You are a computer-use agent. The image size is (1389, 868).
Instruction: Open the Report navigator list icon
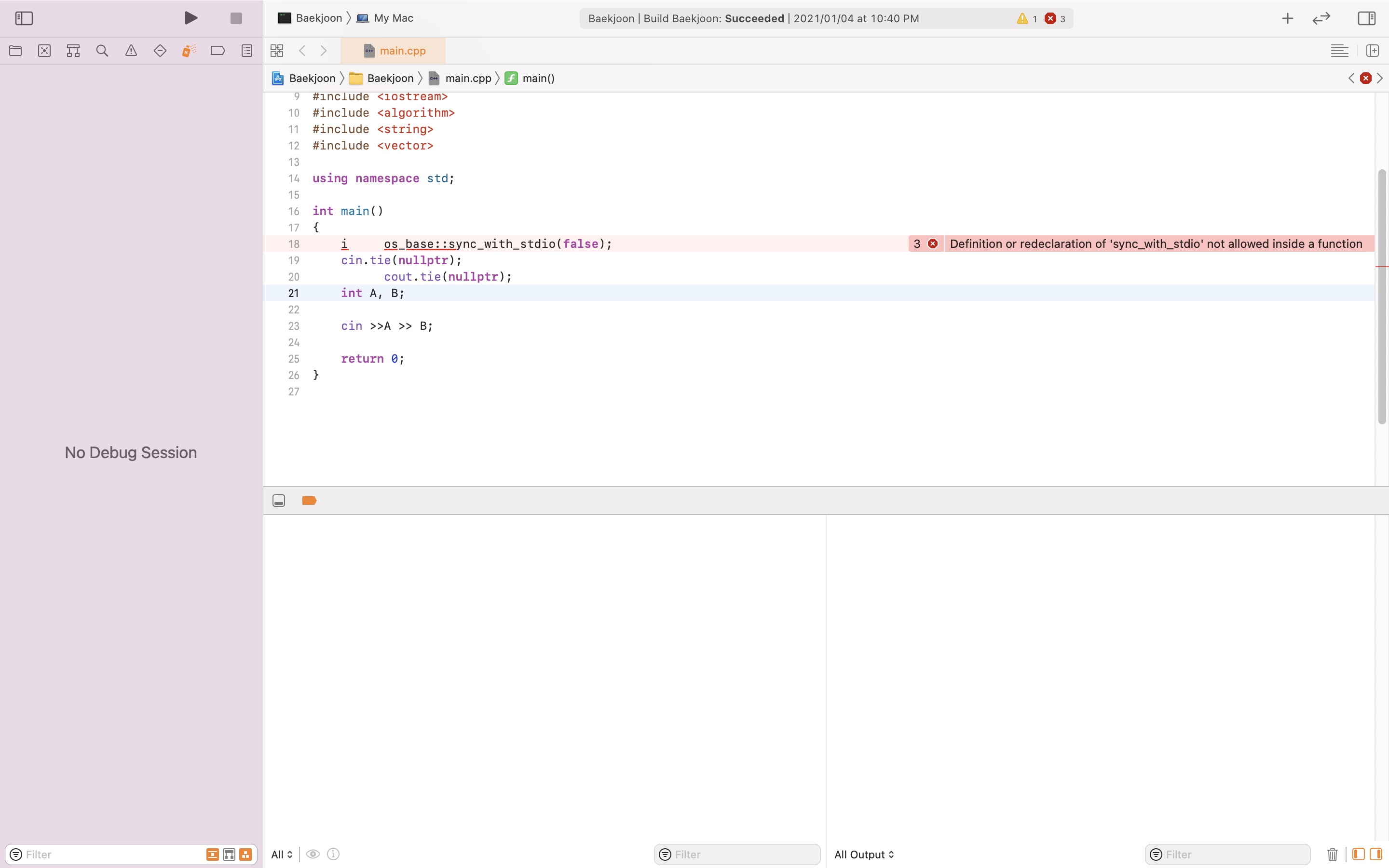click(x=247, y=51)
